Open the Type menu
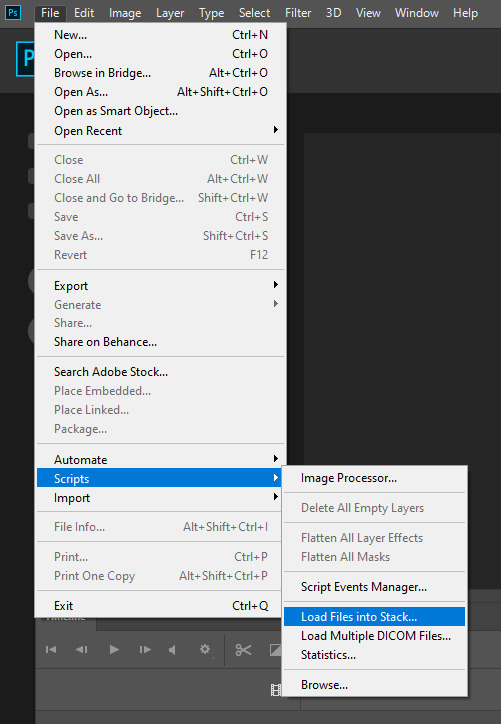Viewport: 501px width, 724px height. pos(211,13)
